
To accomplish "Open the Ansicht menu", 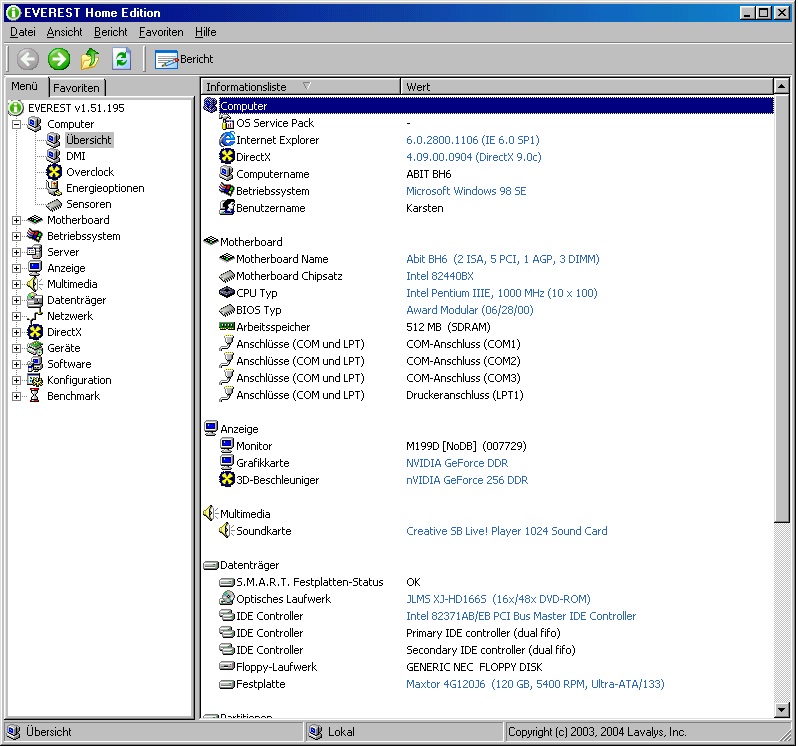I will tap(64, 32).
